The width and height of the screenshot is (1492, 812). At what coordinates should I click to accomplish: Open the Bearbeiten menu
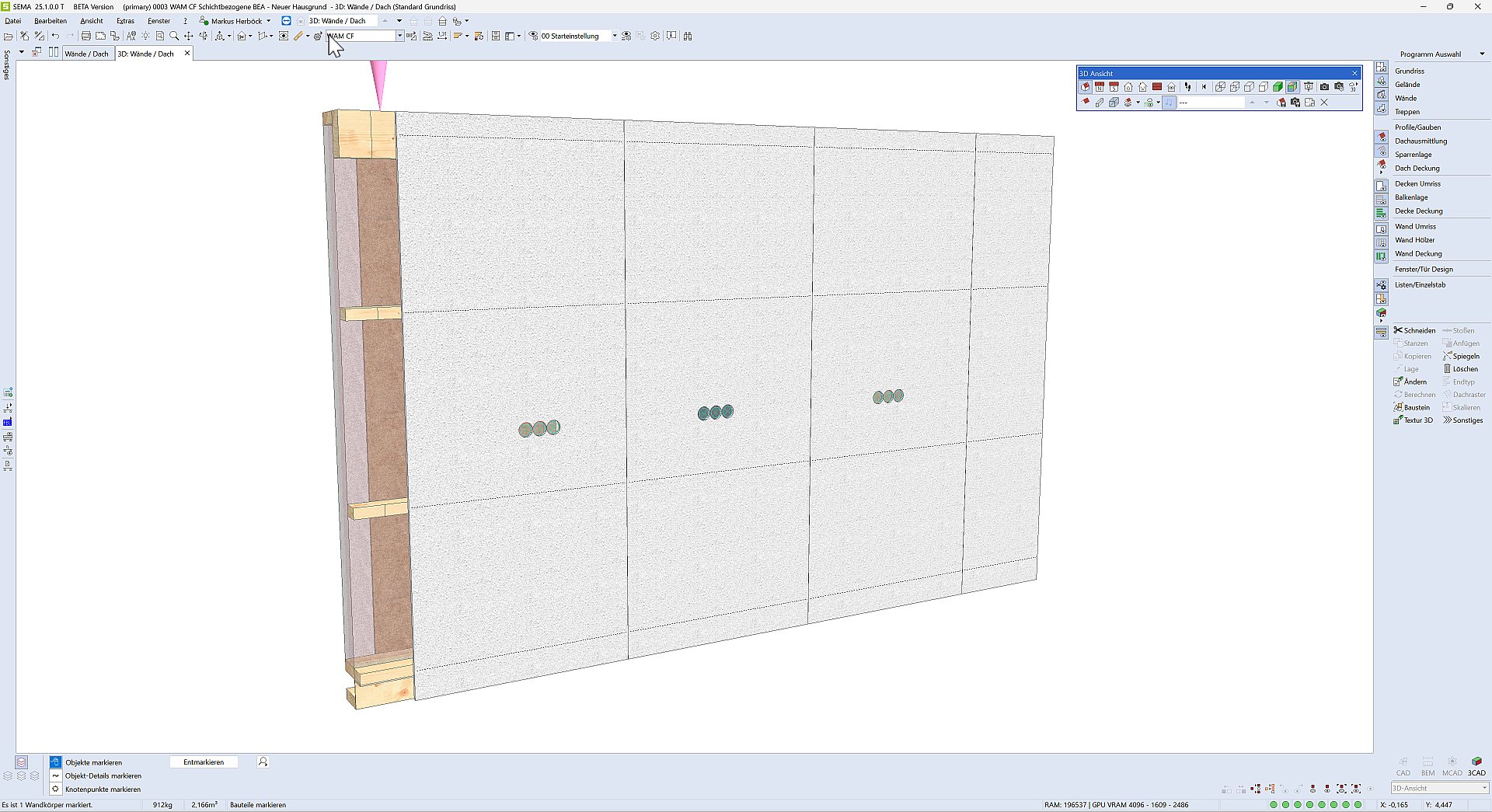point(51,21)
